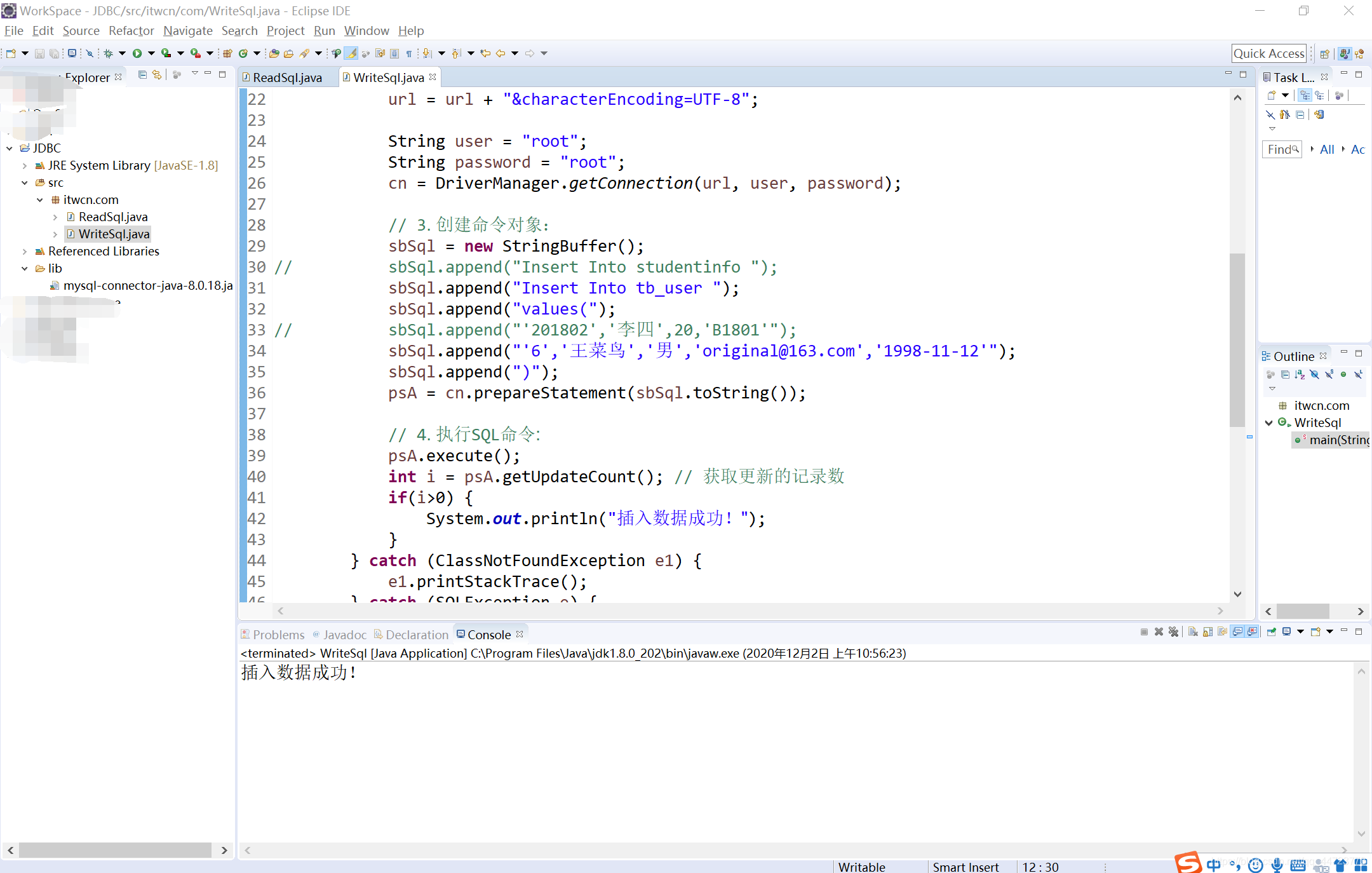
Task: Collapse the JDBC project node
Action: [10, 148]
